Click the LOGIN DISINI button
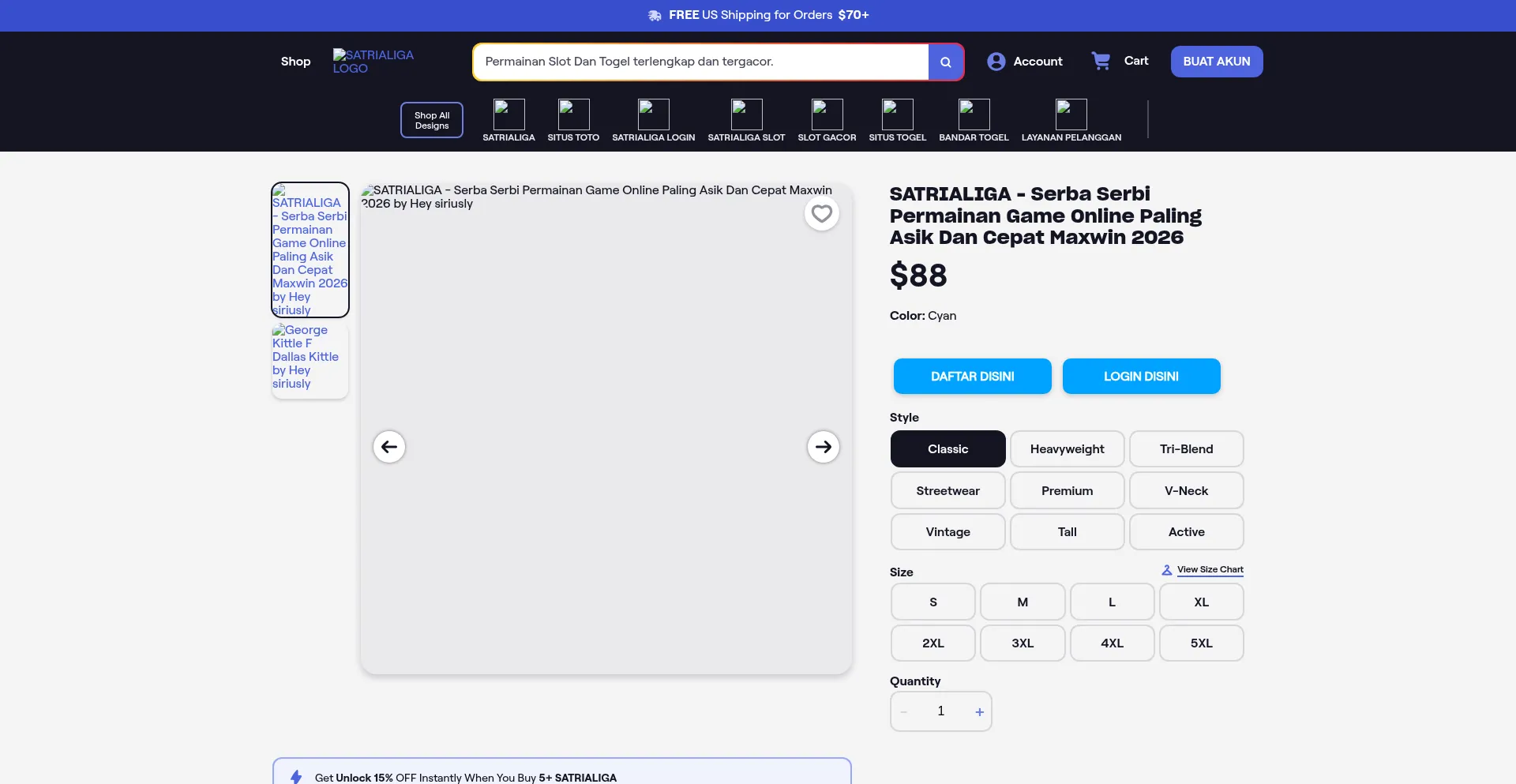The image size is (1516, 784). [1142, 377]
